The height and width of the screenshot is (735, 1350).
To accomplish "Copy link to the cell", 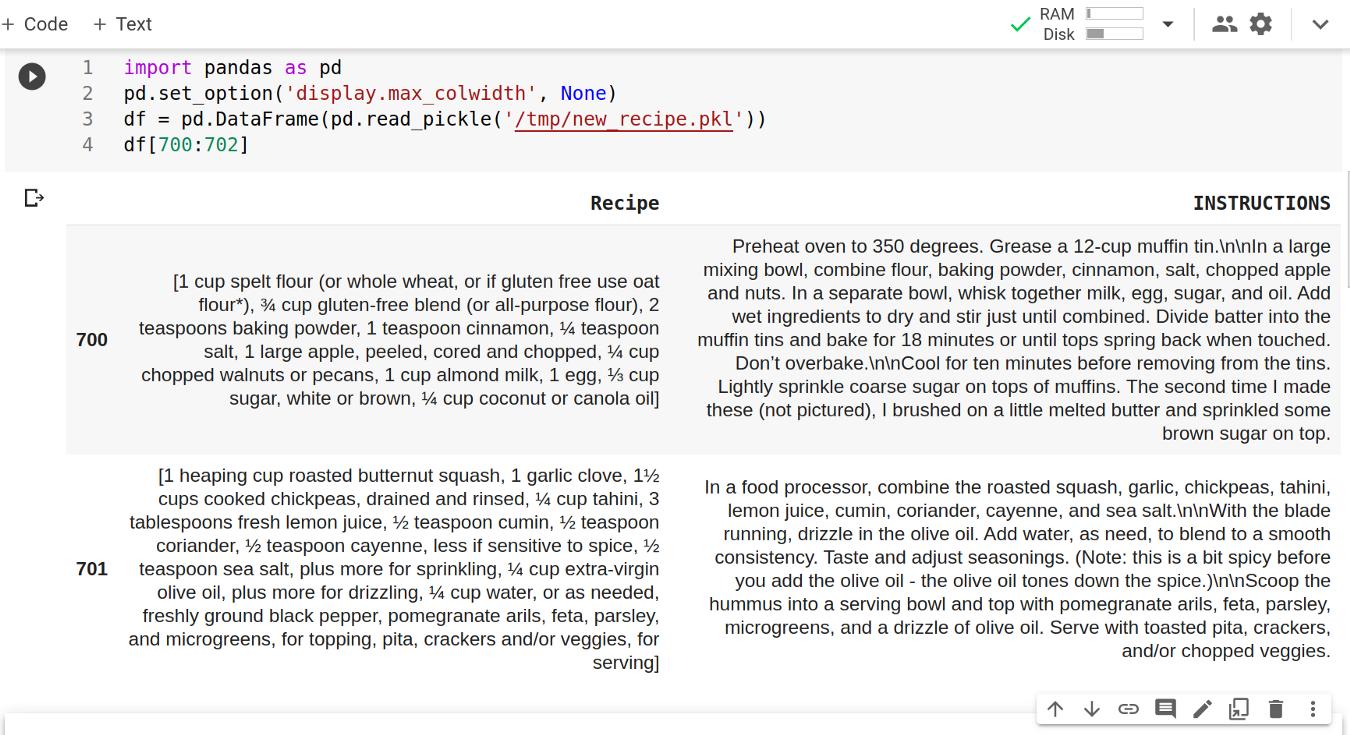I will (1128, 709).
